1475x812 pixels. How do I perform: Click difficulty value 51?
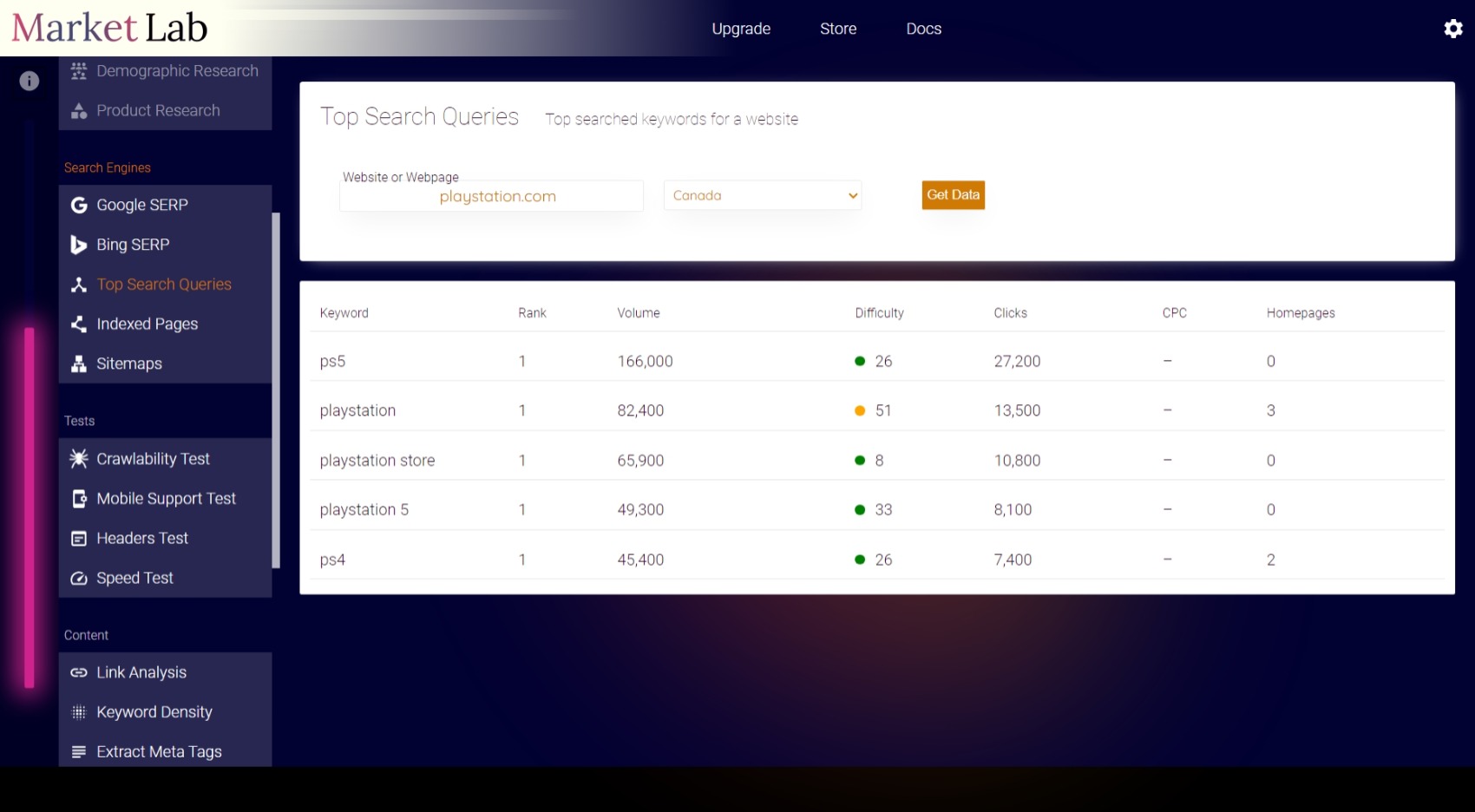coord(883,411)
